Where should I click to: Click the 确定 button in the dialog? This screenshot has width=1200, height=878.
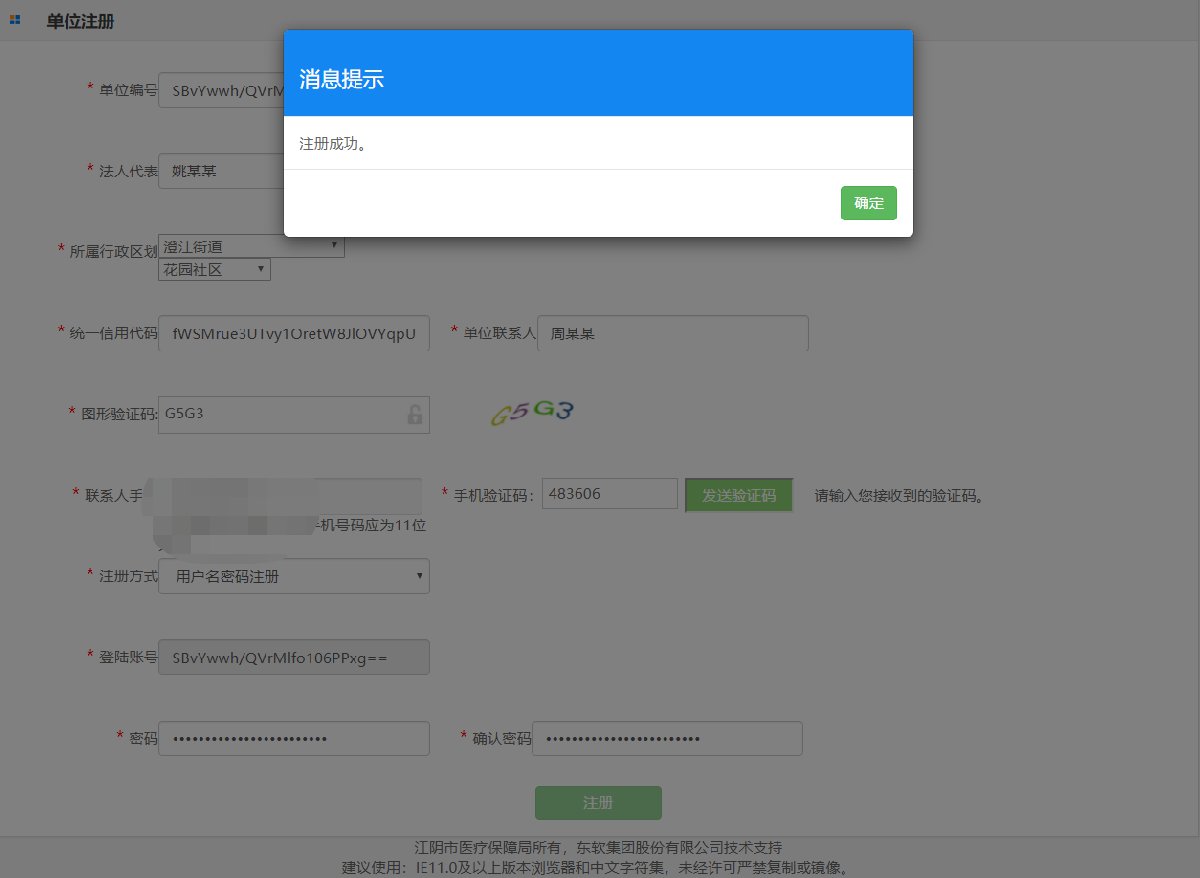click(868, 203)
